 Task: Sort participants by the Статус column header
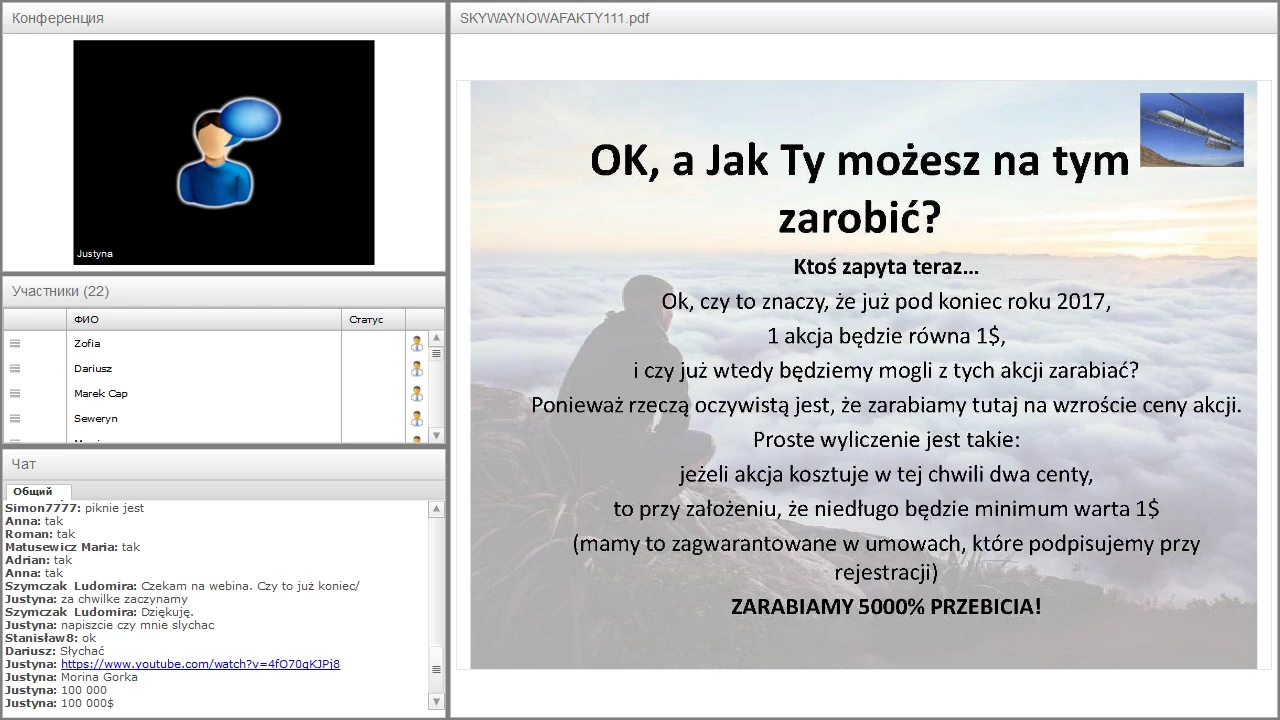tap(373, 319)
